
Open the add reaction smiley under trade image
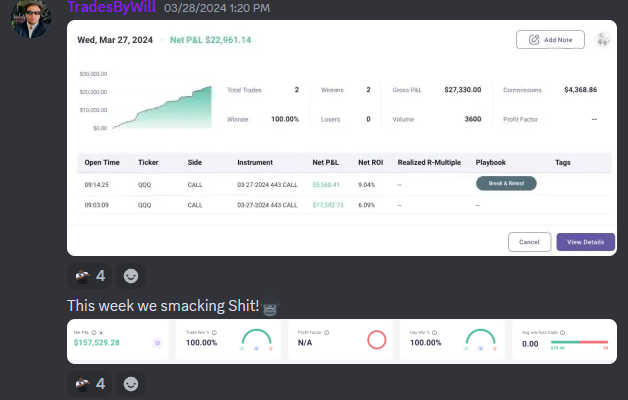click(x=131, y=275)
